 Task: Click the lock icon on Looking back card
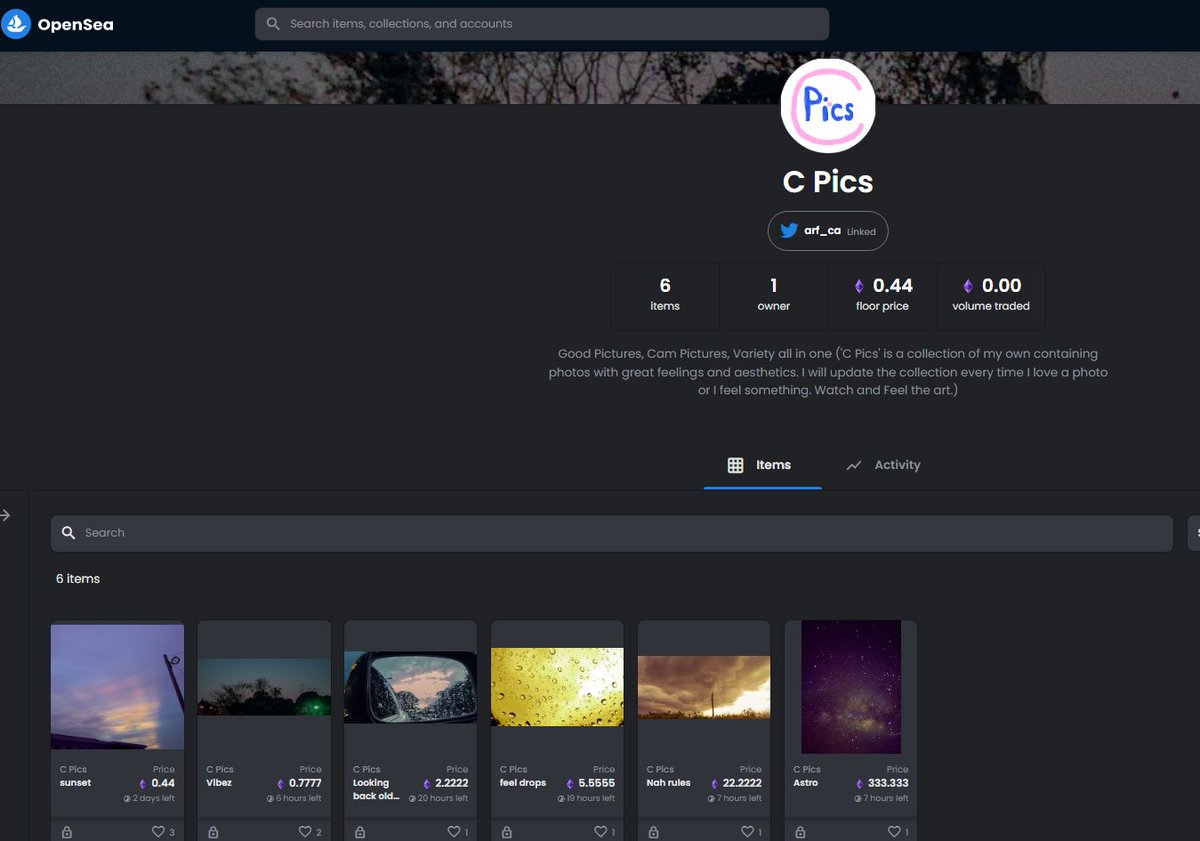point(360,832)
